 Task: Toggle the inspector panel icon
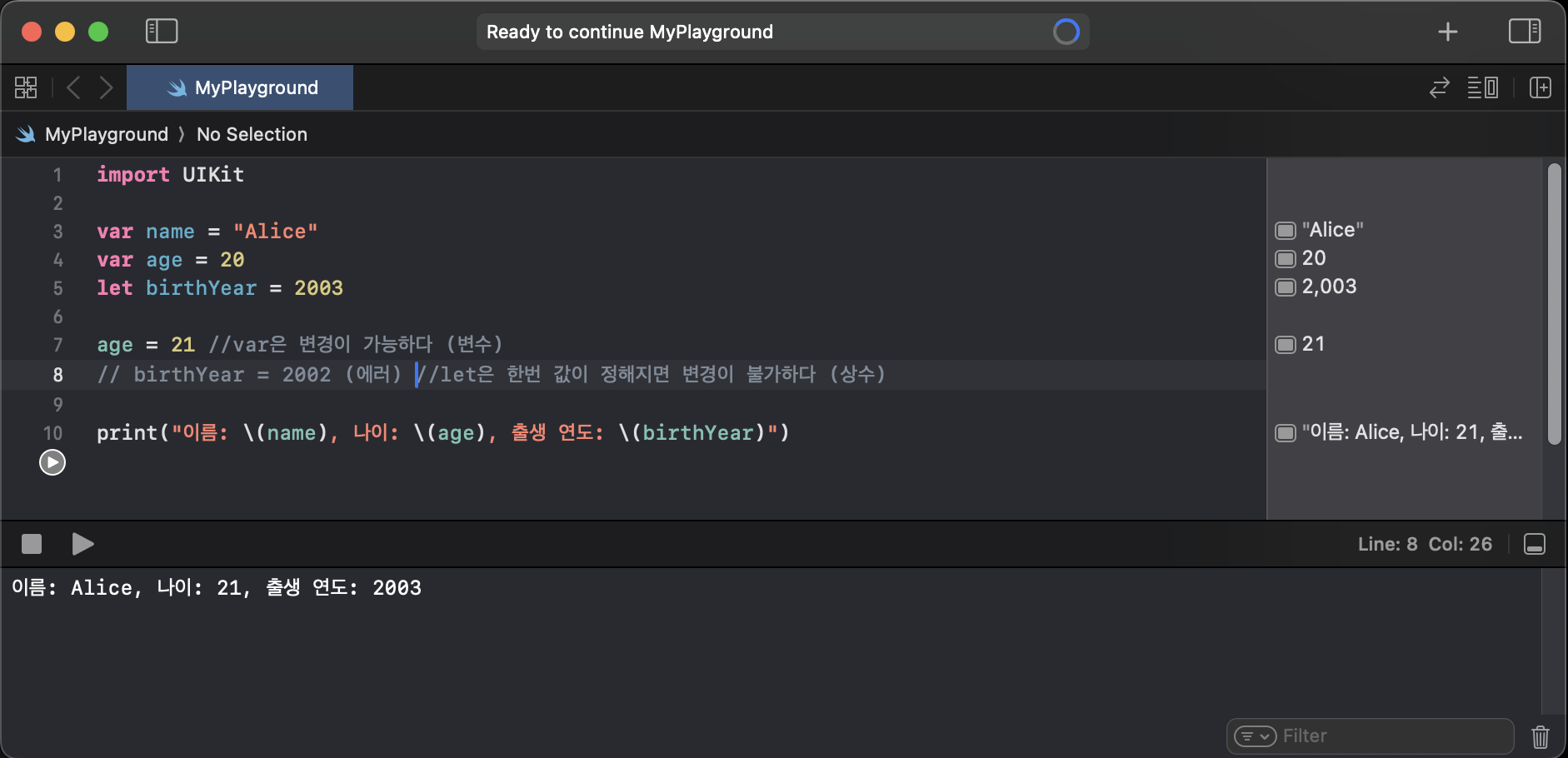click(x=1525, y=32)
